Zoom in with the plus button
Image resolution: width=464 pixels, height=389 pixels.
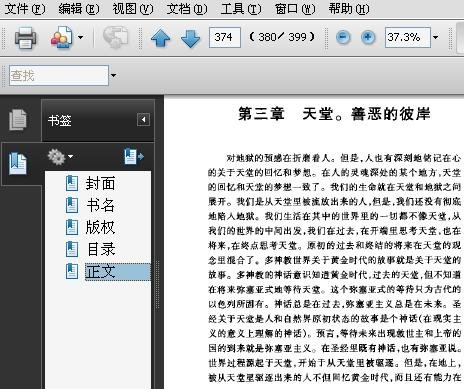tap(368, 37)
